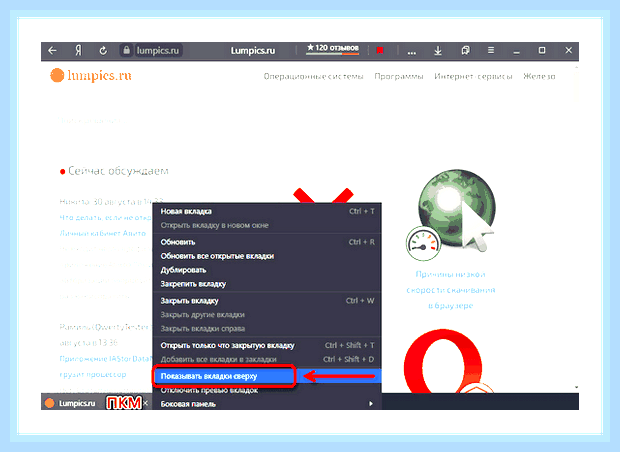Open the three-dots more menu
Screen dimensions: 620x452
(x=412, y=52)
